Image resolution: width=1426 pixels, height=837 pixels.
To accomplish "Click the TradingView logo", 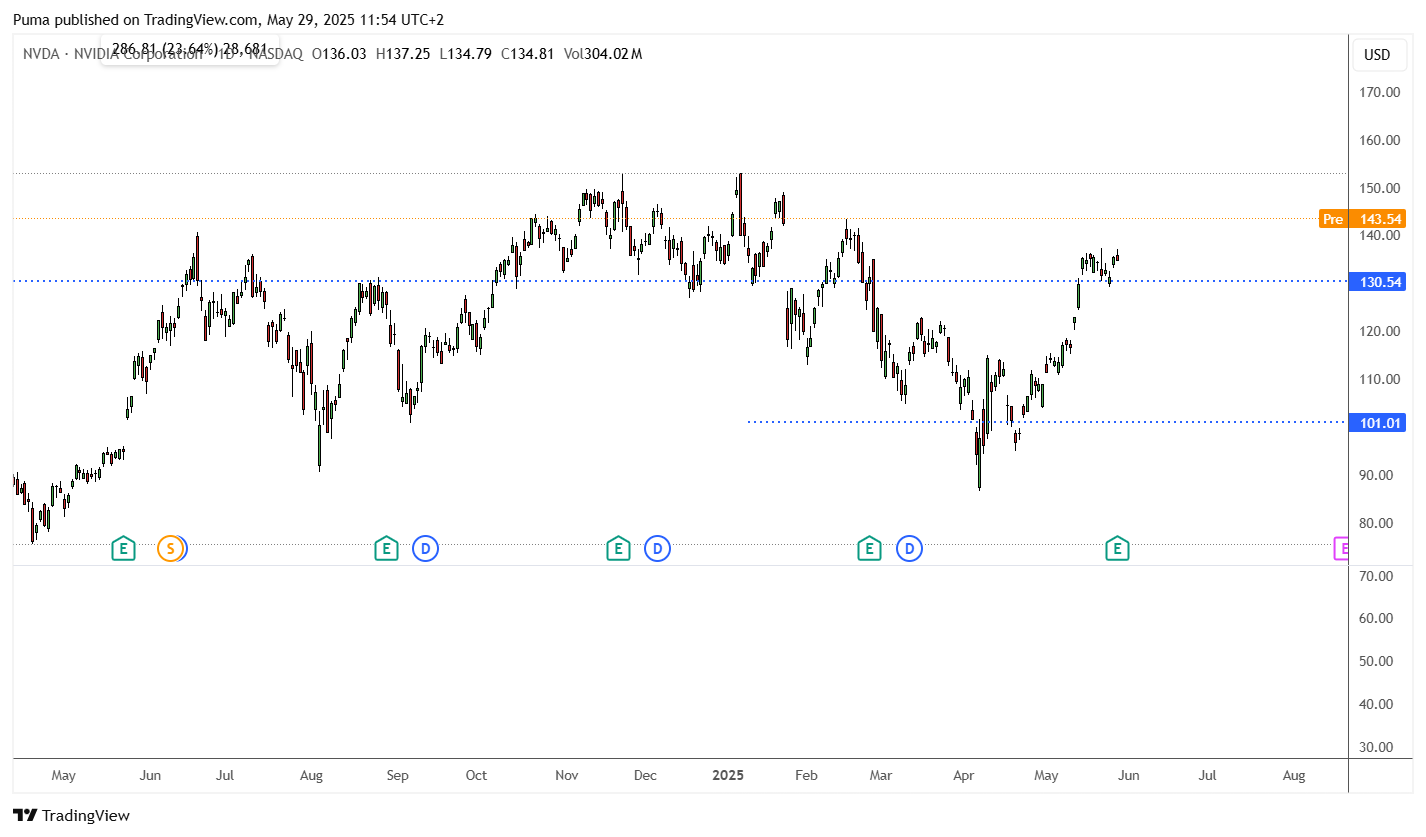I will [x=71, y=815].
